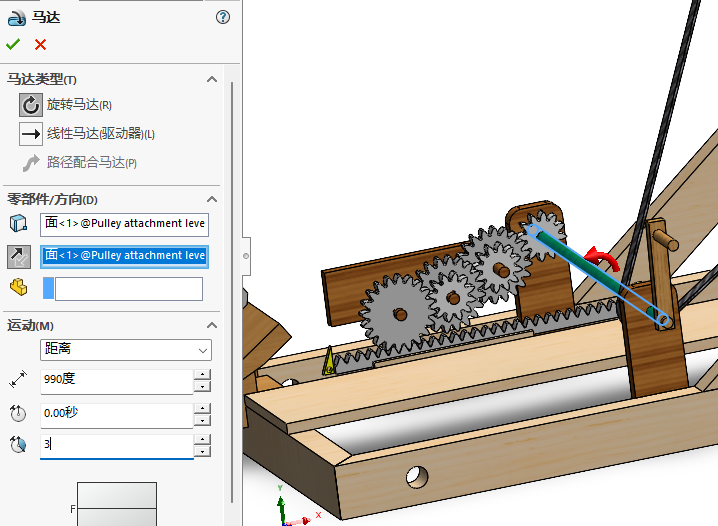The width and height of the screenshot is (718, 526).
Task: Open the motor panel help icon
Action: (222, 17)
